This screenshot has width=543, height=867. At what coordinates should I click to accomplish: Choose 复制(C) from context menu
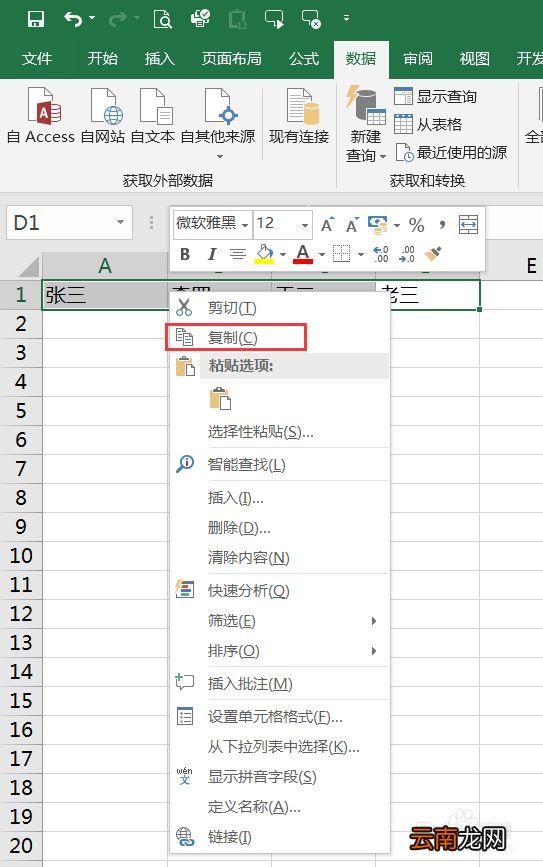tap(279, 337)
